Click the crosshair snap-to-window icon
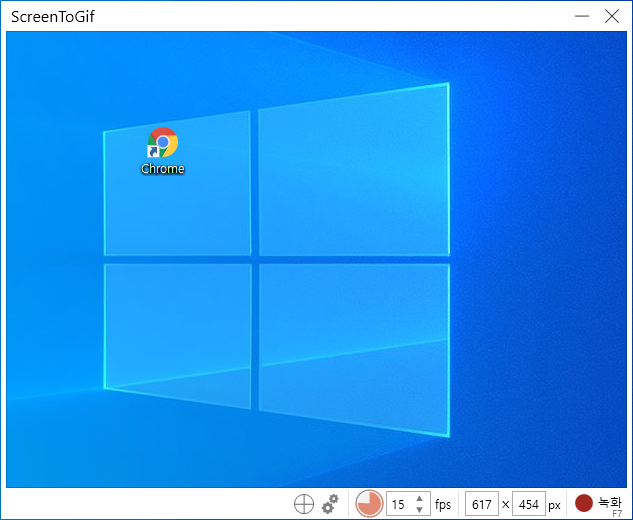 304,504
